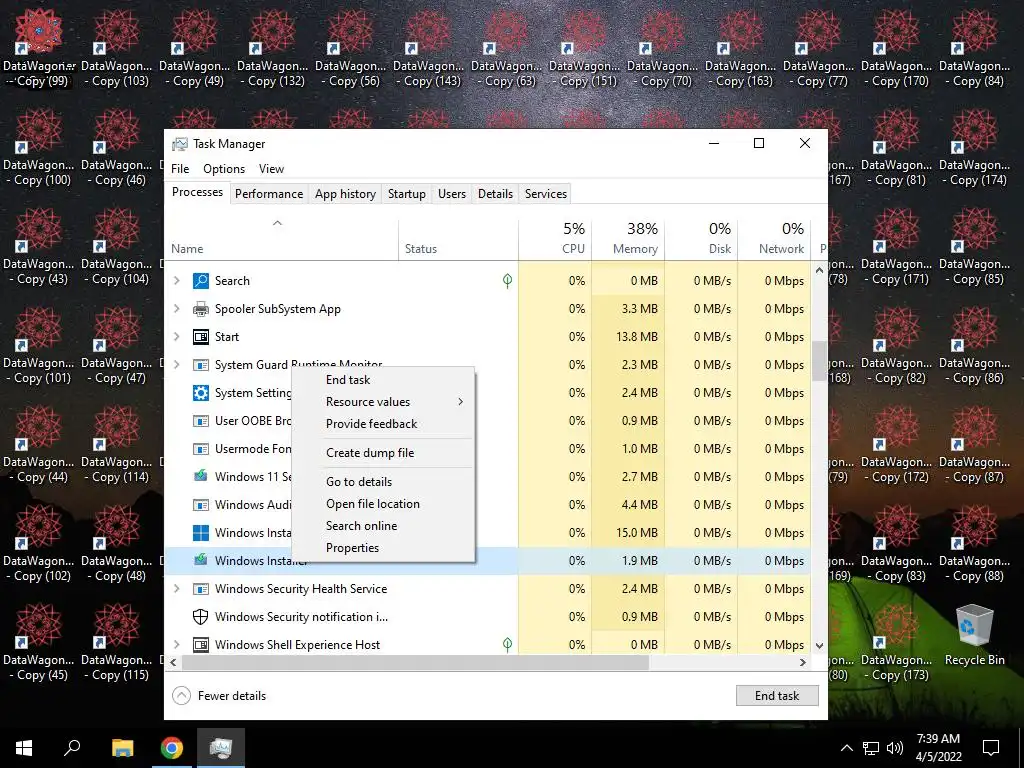
Task: Sort by the Disk column header
Action: pos(701,238)
